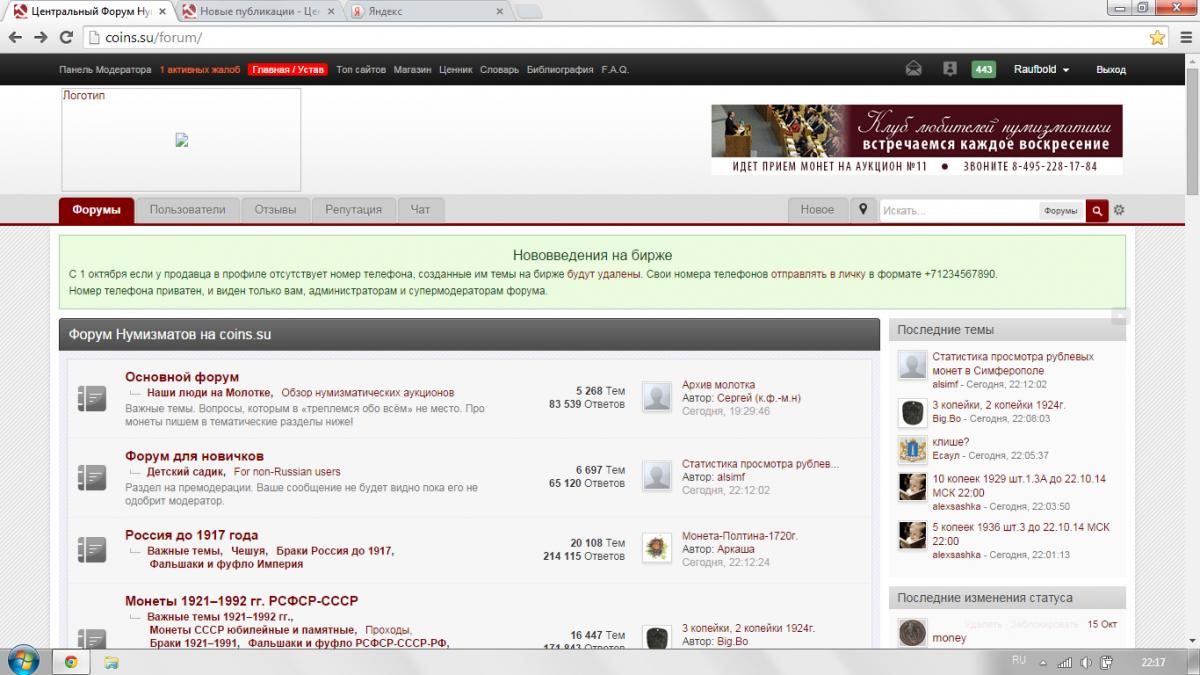
Task: Open advanced search gear icon
Action: [x=1119, y=210]
